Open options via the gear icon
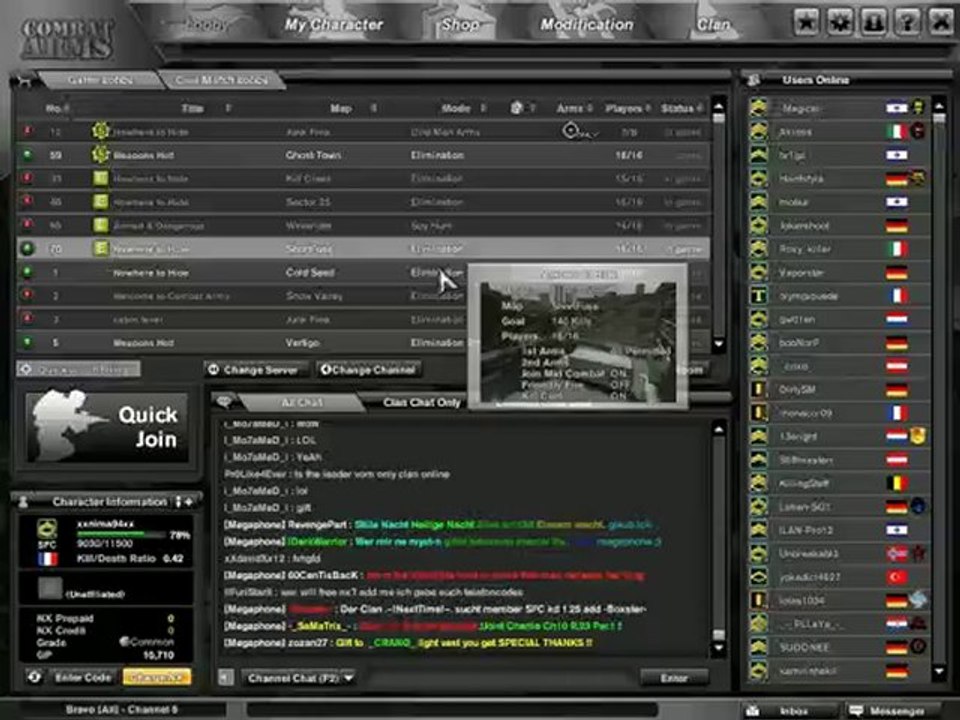960x720 pixels. coord(840,23)
